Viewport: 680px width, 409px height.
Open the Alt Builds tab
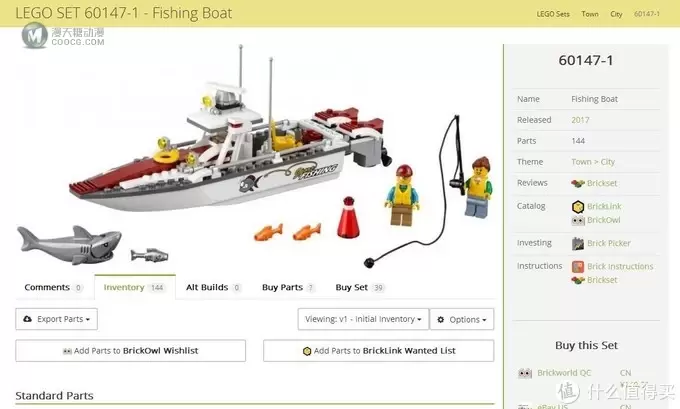click(213, 287)
